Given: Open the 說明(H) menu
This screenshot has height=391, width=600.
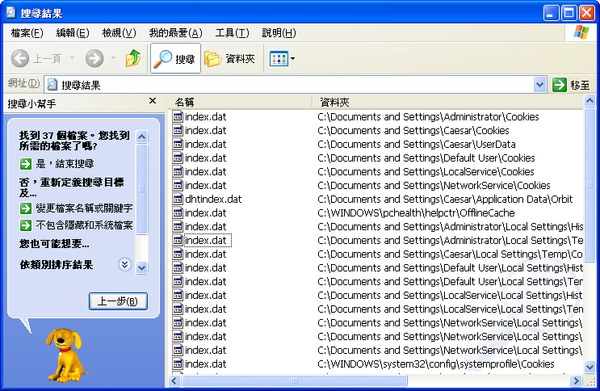Looking at the screenshot, I should (x=279, y=33).
